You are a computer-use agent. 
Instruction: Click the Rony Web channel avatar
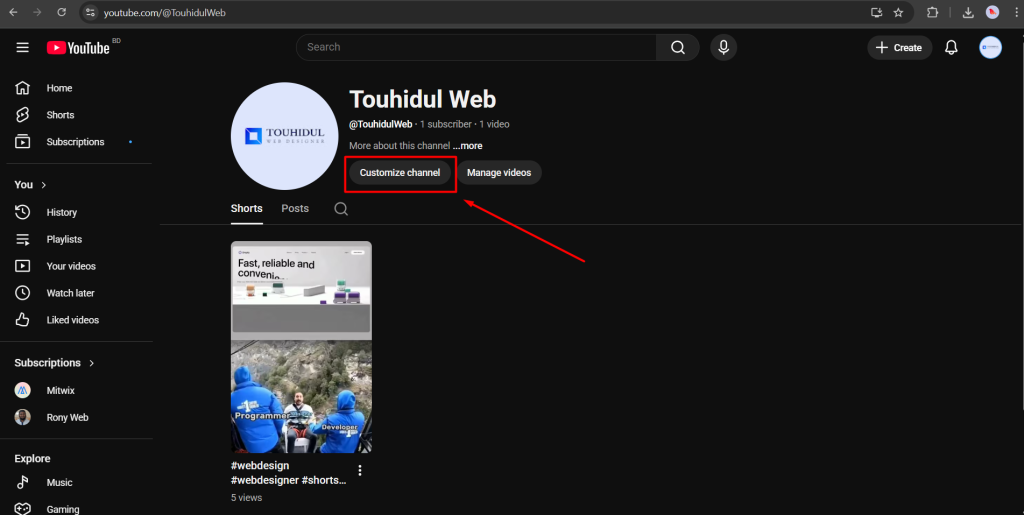pos(23,417)
